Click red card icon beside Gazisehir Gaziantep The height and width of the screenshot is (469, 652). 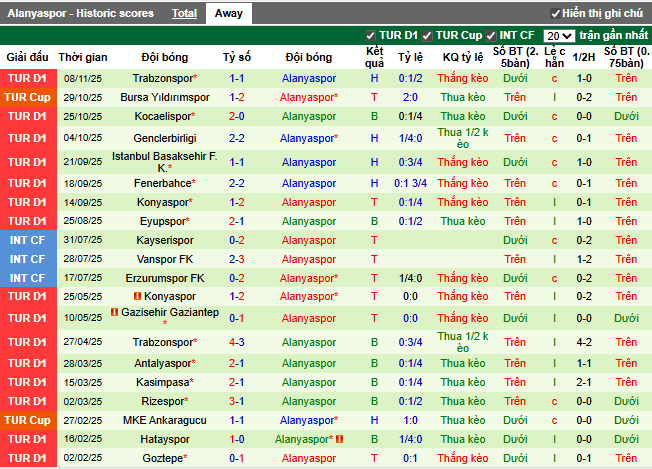coord(114,312)
